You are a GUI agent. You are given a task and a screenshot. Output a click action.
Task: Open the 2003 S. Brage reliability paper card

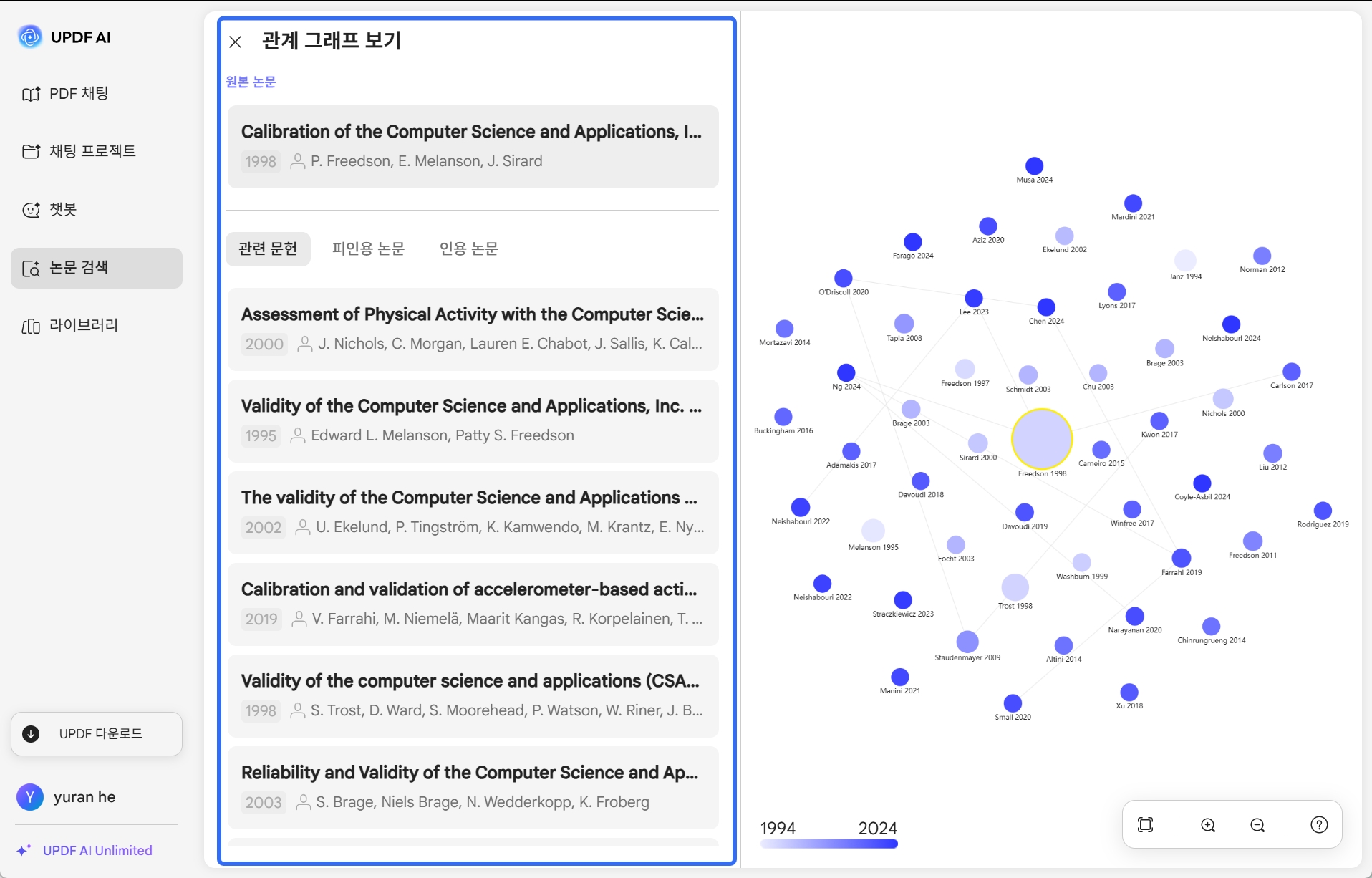tap(473, 788)
